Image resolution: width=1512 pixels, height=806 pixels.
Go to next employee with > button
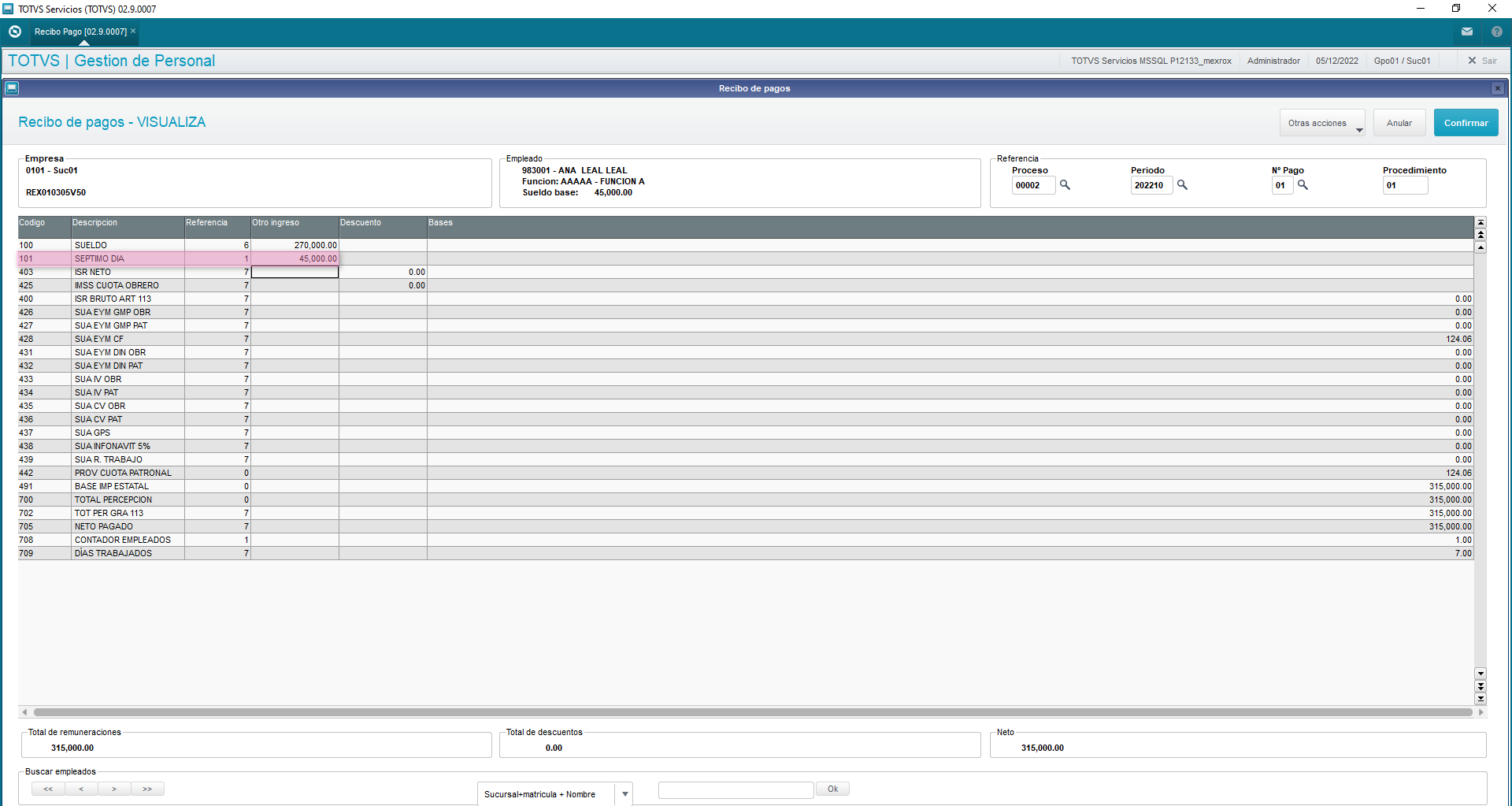click(114, 789)
